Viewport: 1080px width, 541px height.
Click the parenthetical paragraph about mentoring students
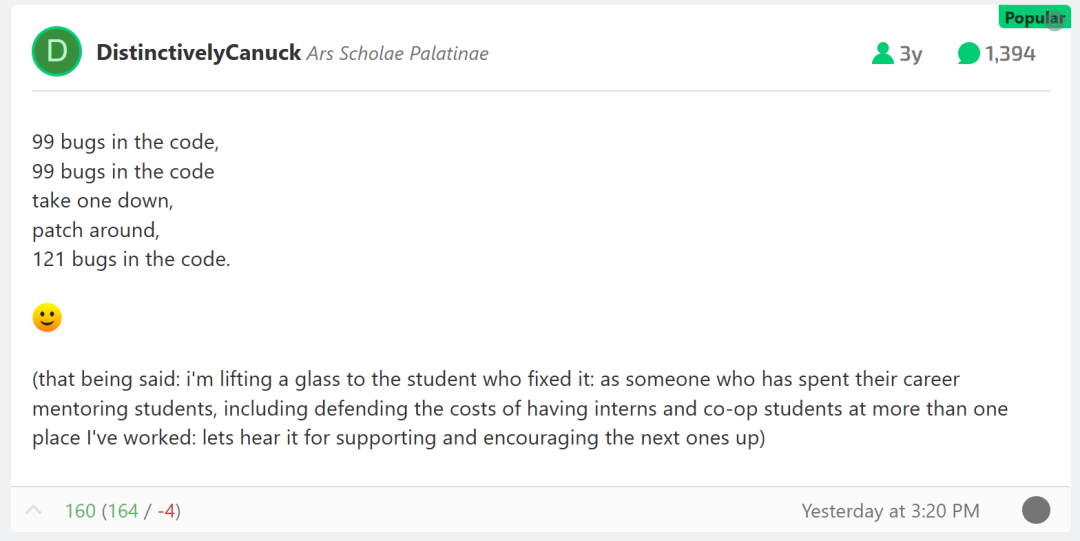coord(520,409)
